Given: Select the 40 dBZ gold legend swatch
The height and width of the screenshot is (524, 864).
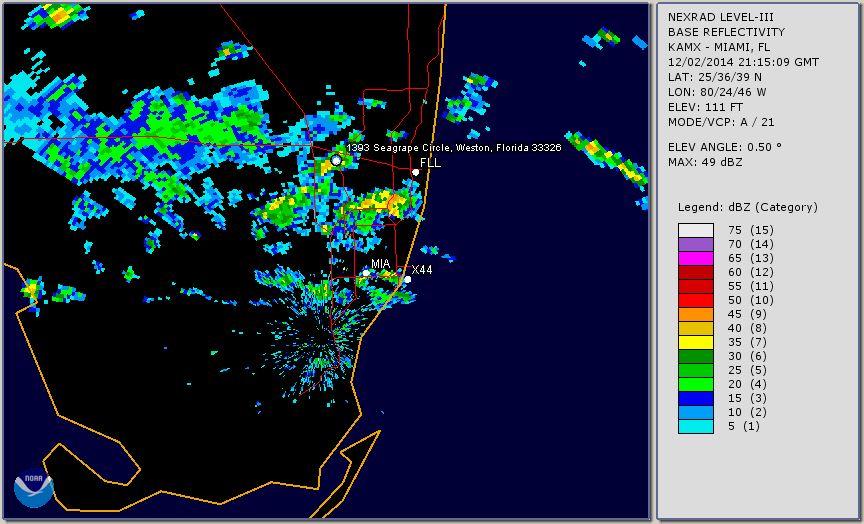Looking at the screenshot, I should point(695,328).
